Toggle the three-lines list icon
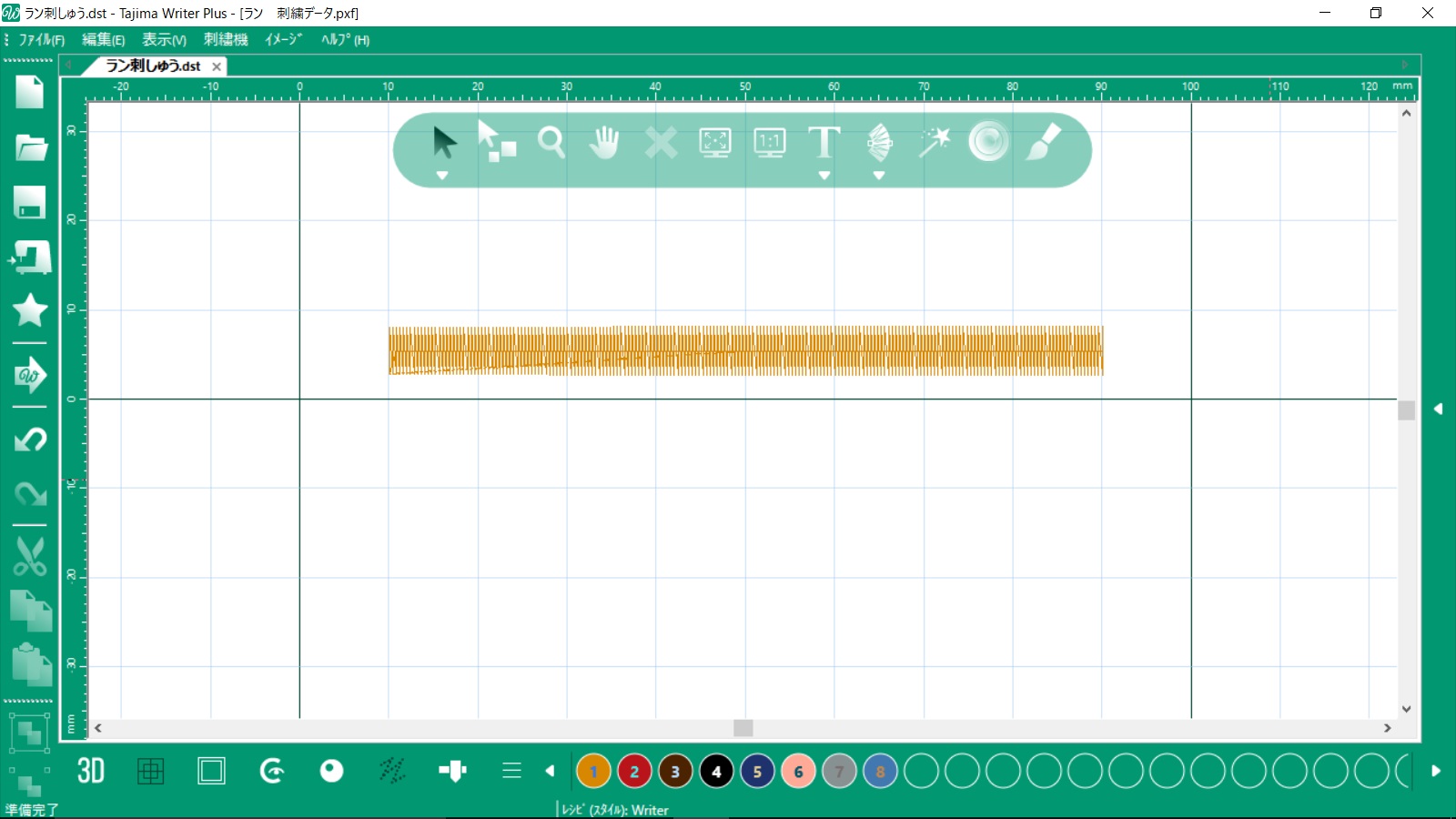The width and height of the screenshot is (1456, 819). click(x=511, y=771)
